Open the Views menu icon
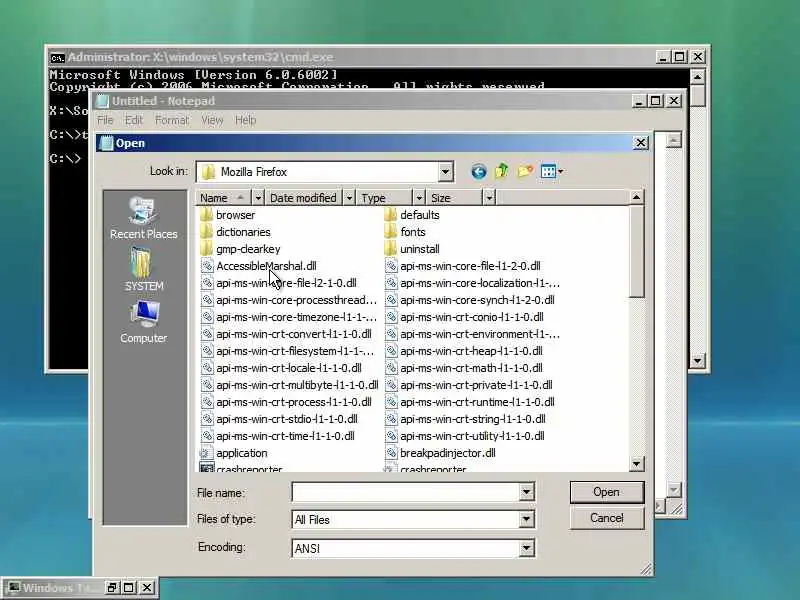Image resolution: width=800 pixels, height=600 pixels. (x=552, y=171)
